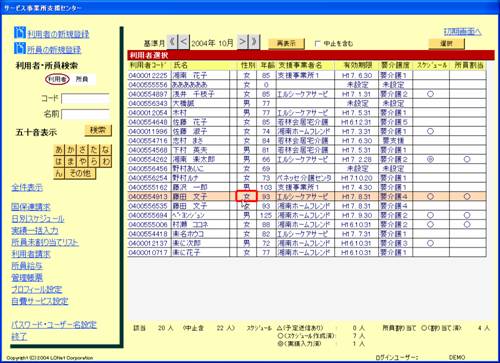Filter by さ kana key
The image size is (500, 363).
click(82, 150)
